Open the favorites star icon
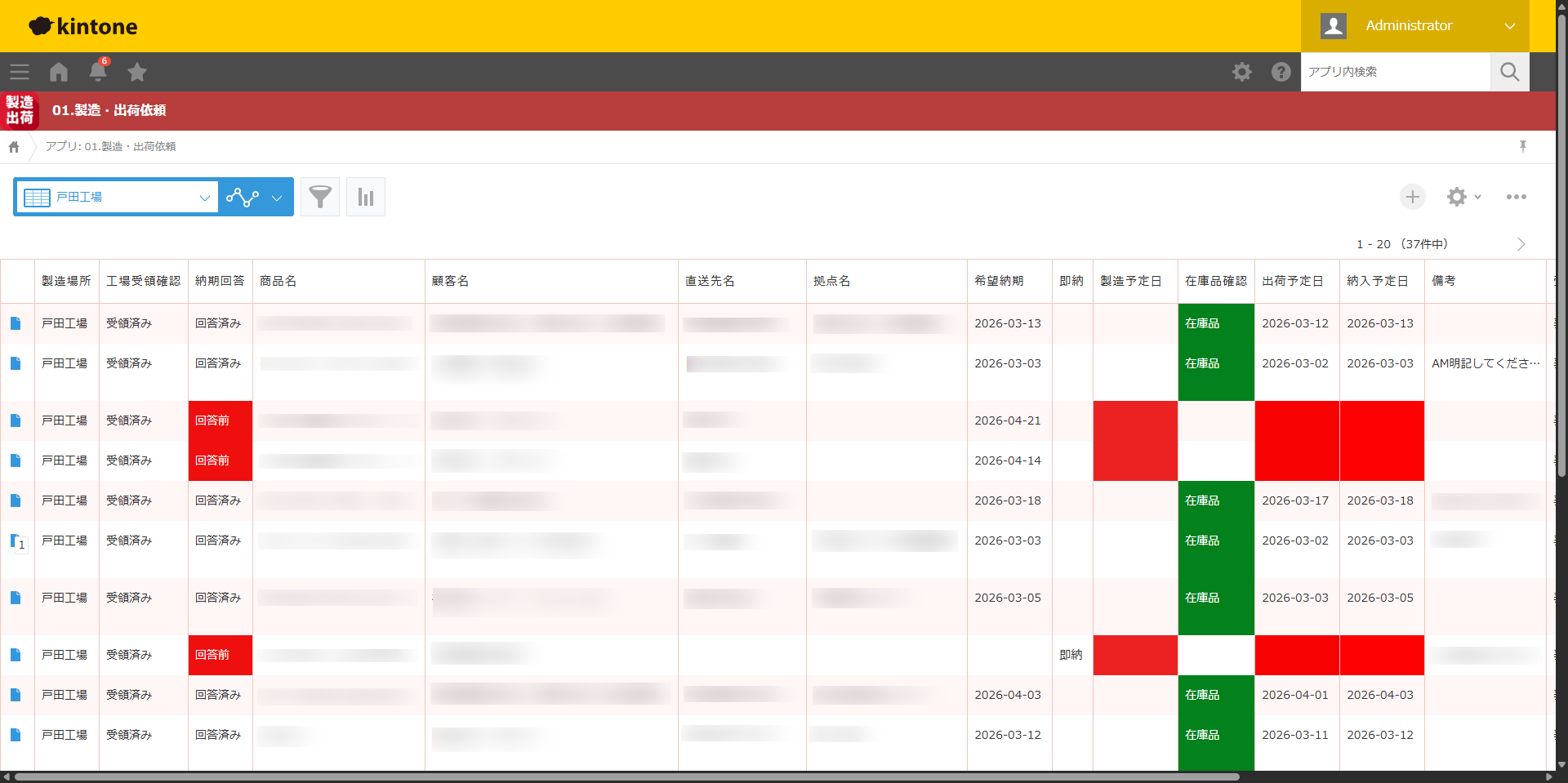 137,72
